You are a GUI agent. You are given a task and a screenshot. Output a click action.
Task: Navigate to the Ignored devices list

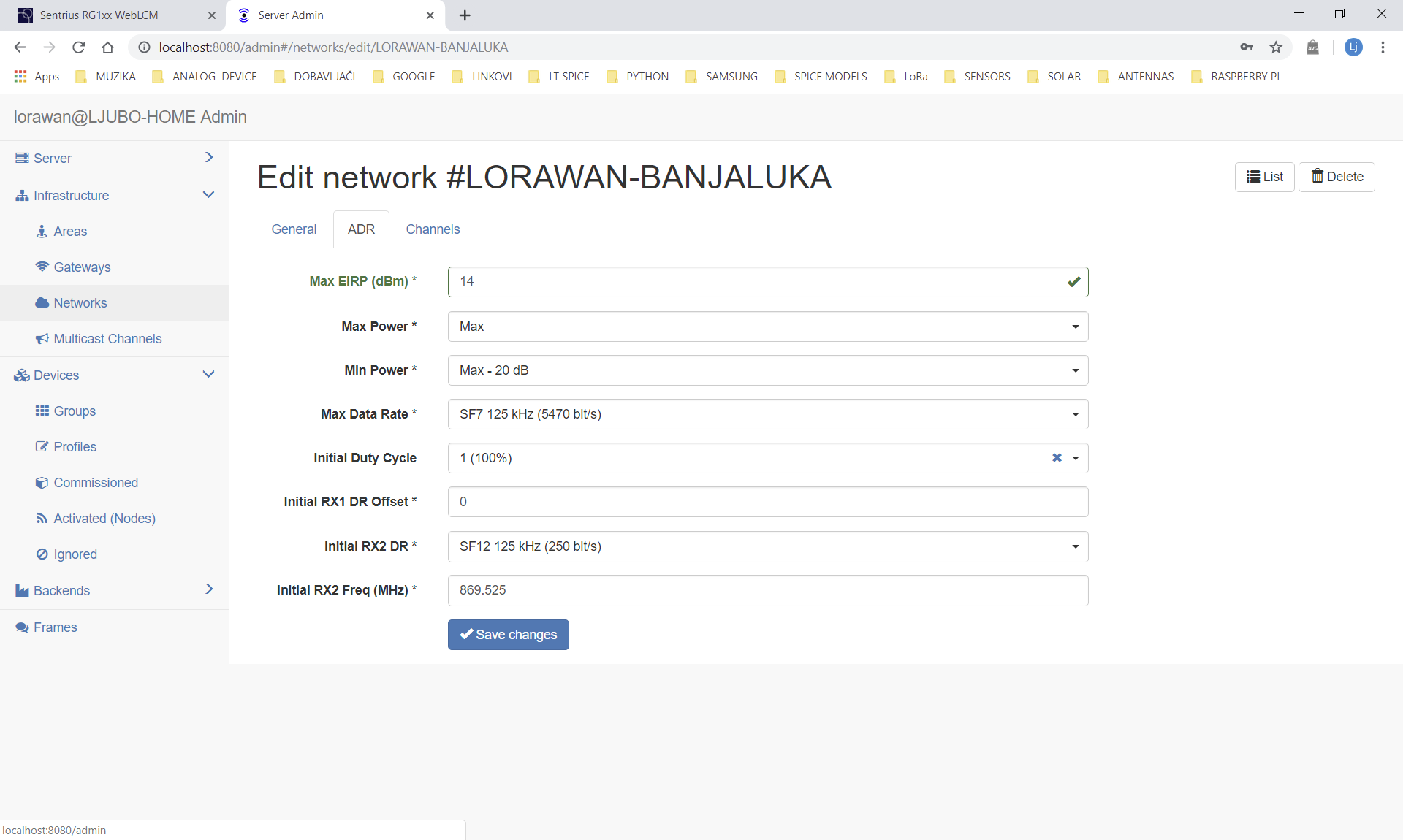[x=75, y=554]
